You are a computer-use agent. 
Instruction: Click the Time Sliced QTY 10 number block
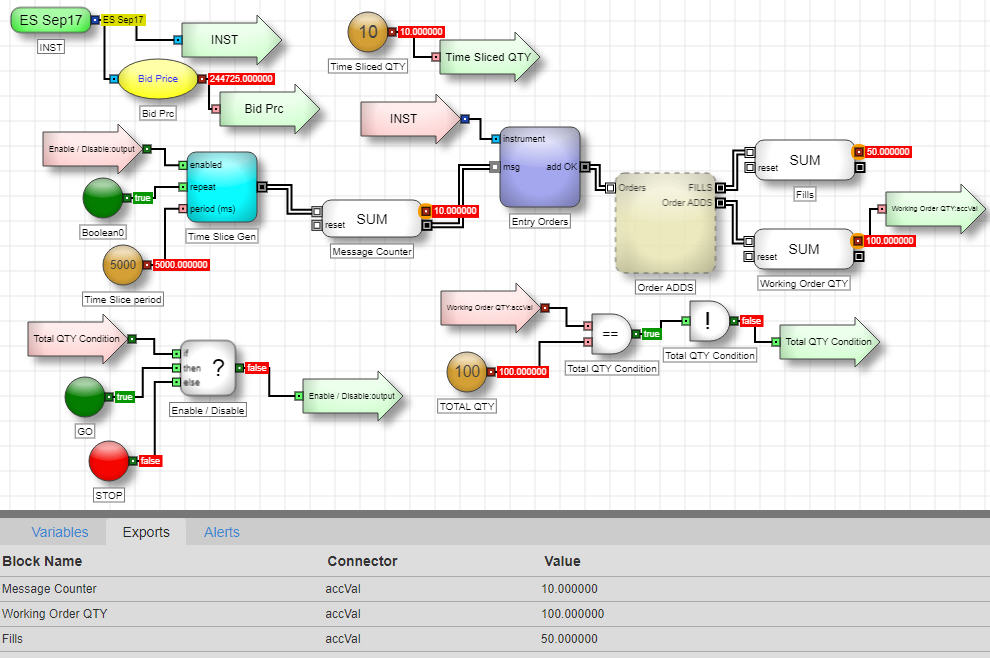(368, 32)
